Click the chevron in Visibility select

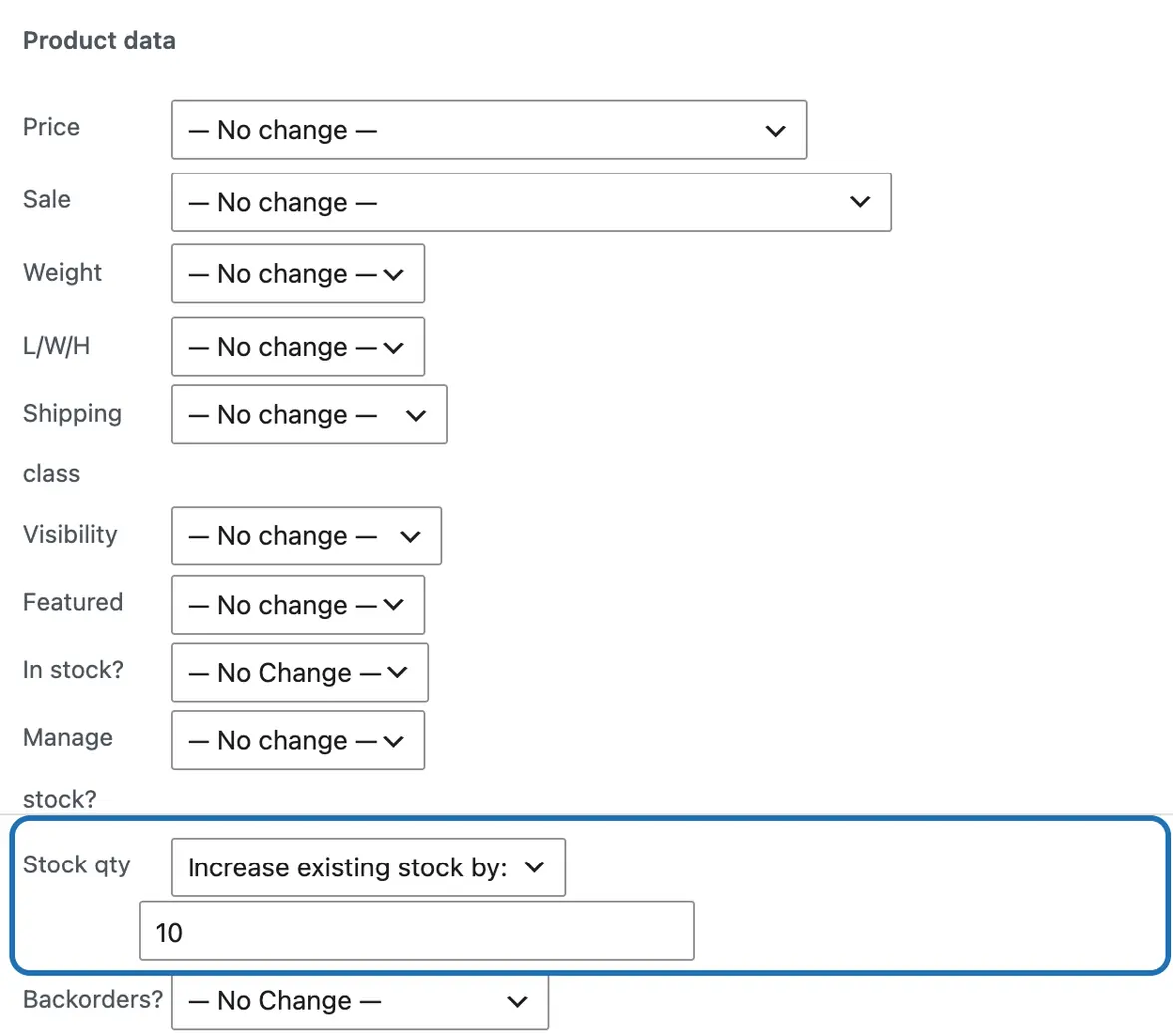click(x=410, y=537)
